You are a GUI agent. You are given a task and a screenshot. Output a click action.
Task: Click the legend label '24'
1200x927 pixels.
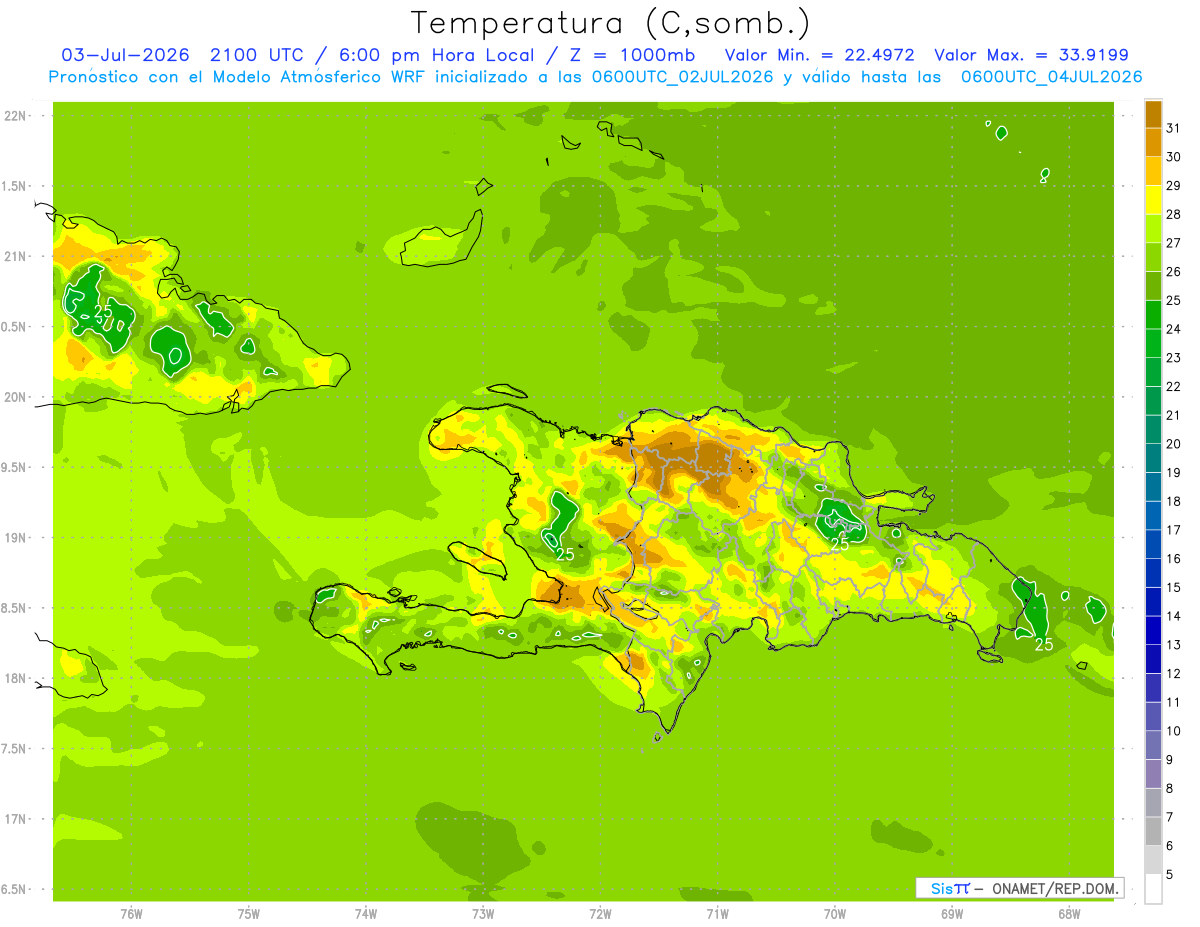[1173, 329]
